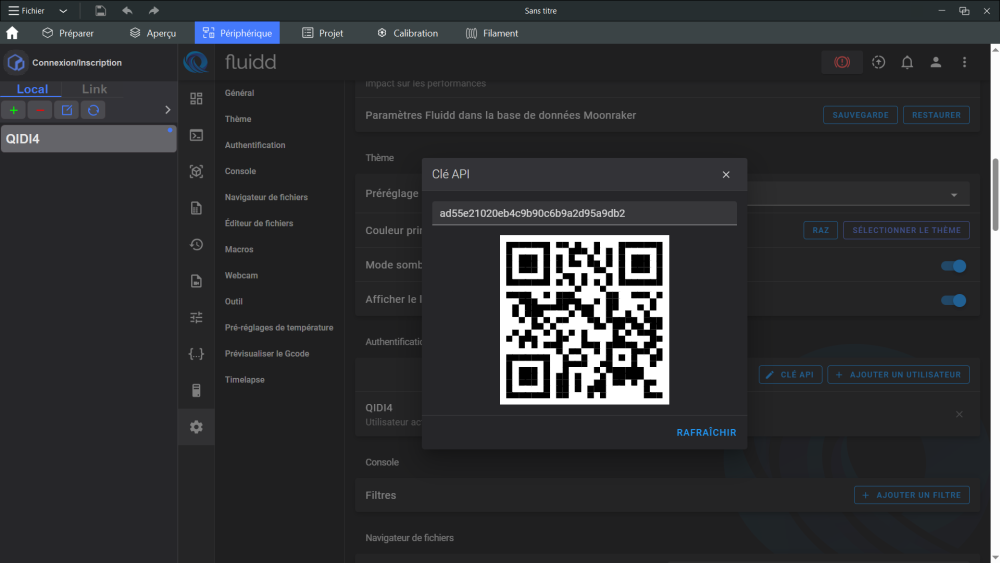Switch to the Link tab
This screenshot has height=563, width=1000.
(x=94, y=89)
